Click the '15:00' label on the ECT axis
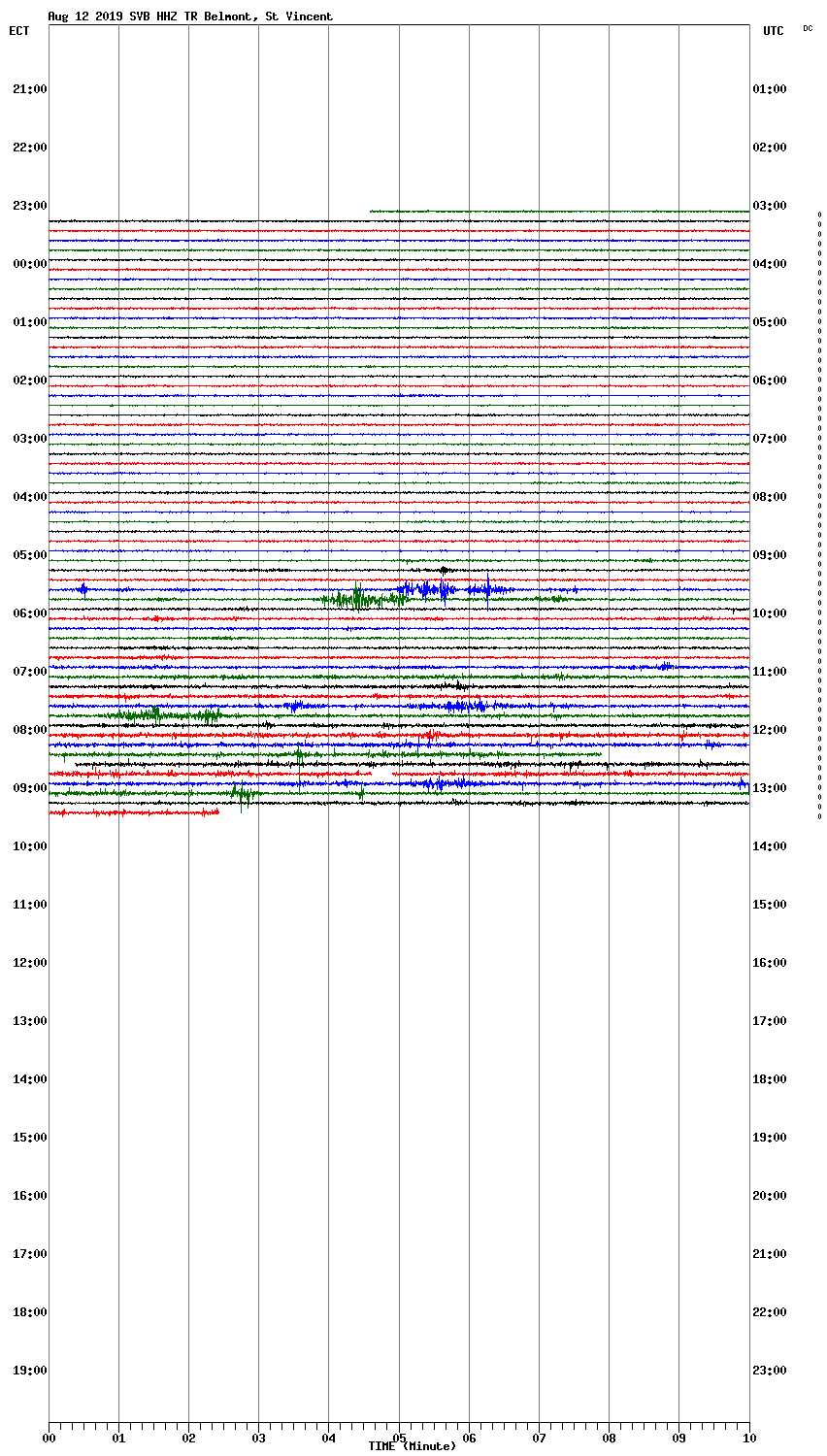Image resolution: width=827 pixels, height=1456 pixels. pyautogui.click(x=30, y=1138)
